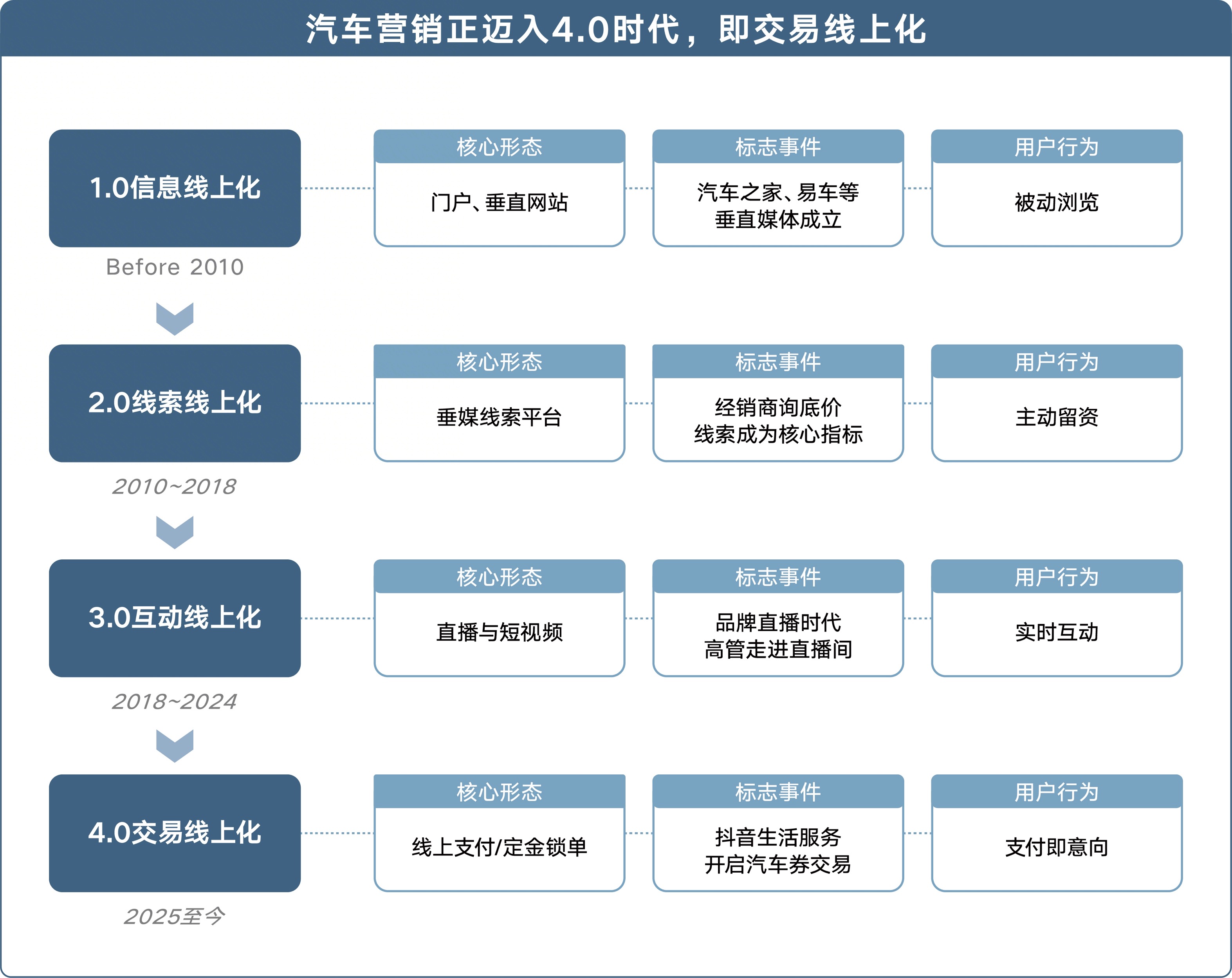Select the 3.0互动线上化 stage block
The image size is (1232, 978).
click(175, 618)
